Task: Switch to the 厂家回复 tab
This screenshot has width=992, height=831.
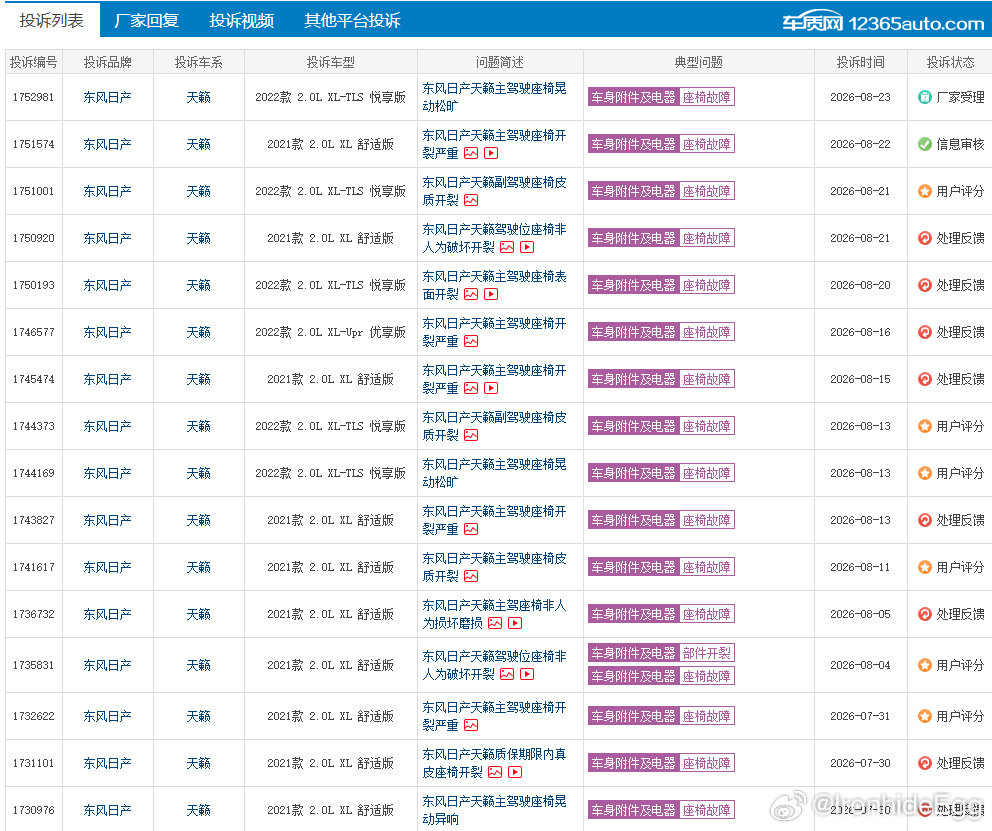Action: pyautogui.click(x=146, y=20)
